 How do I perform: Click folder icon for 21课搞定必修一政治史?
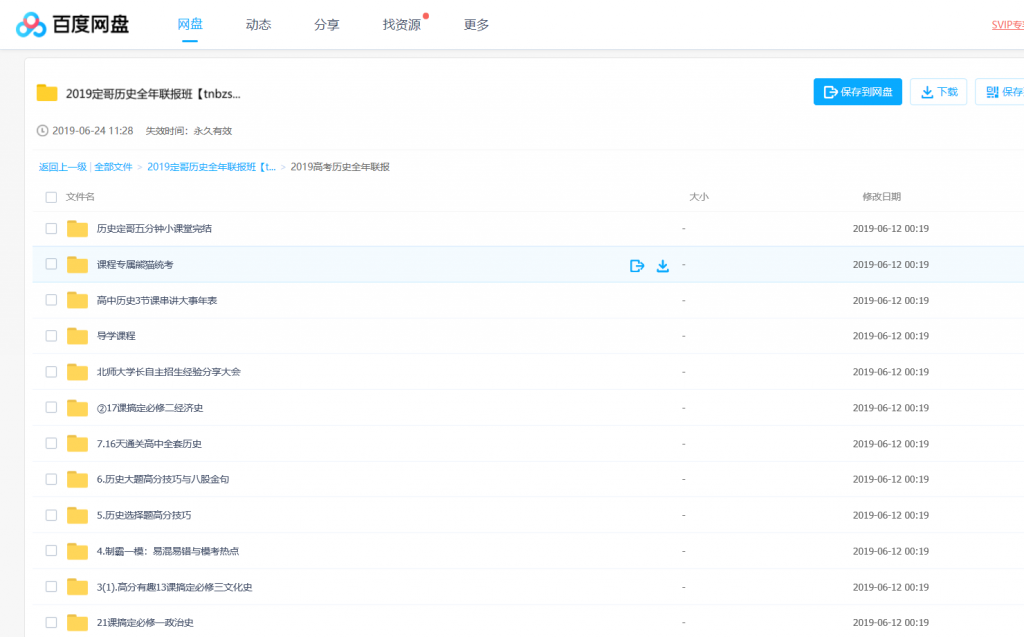pos(78,622)
